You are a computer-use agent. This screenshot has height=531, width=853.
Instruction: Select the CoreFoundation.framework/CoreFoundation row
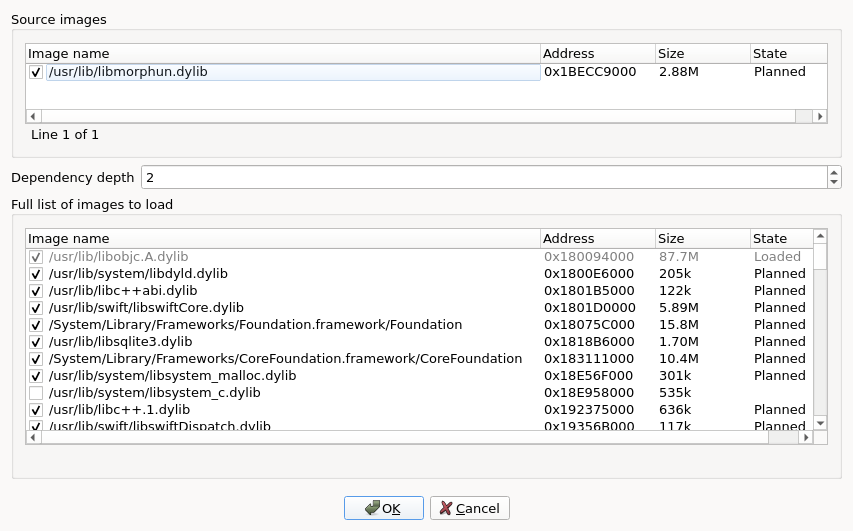(419, 359)
